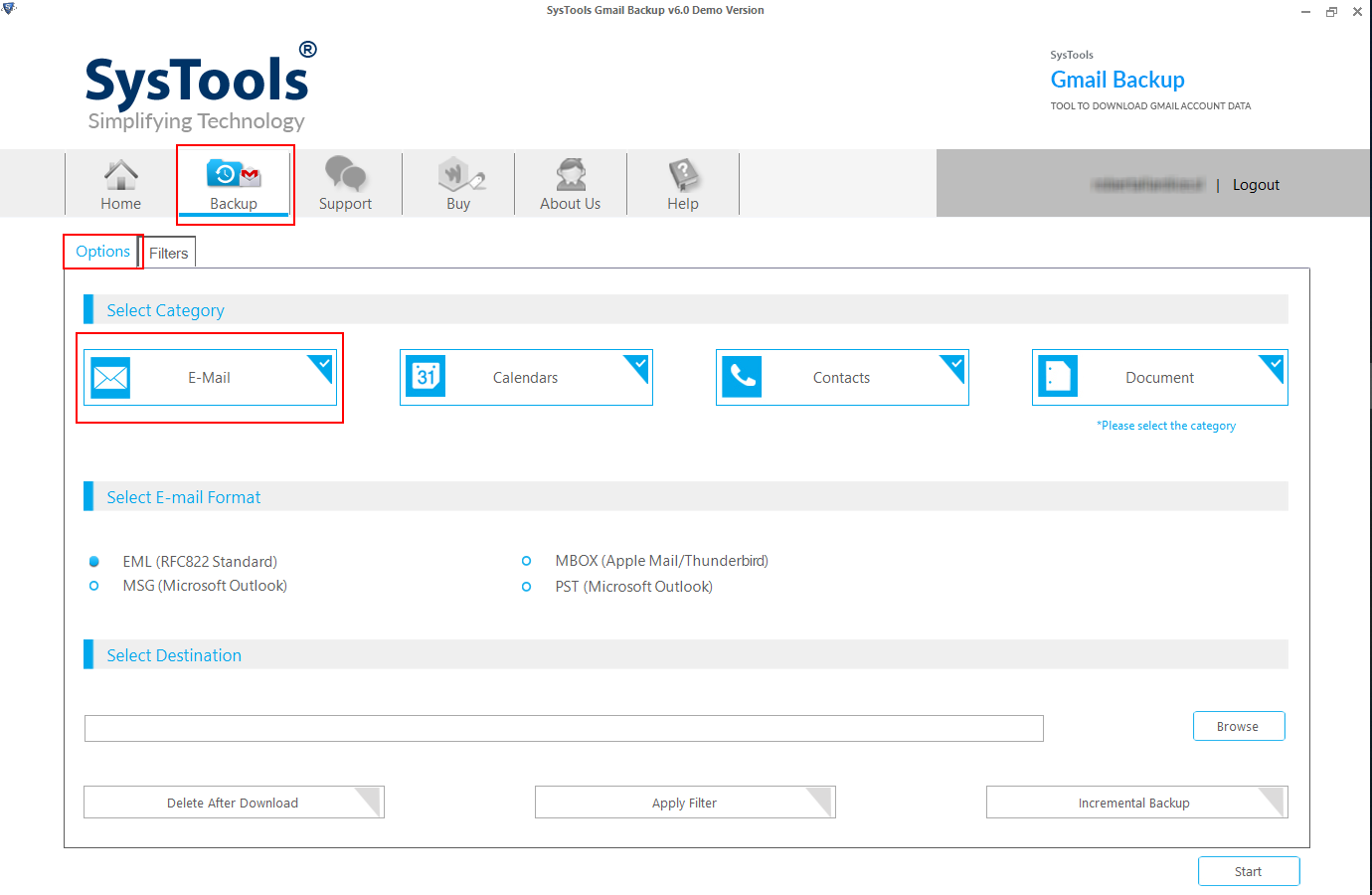The height and width of the screenshot is (895, 1372).
Task: Click the blurred account name text
Action: point(1148,185)
